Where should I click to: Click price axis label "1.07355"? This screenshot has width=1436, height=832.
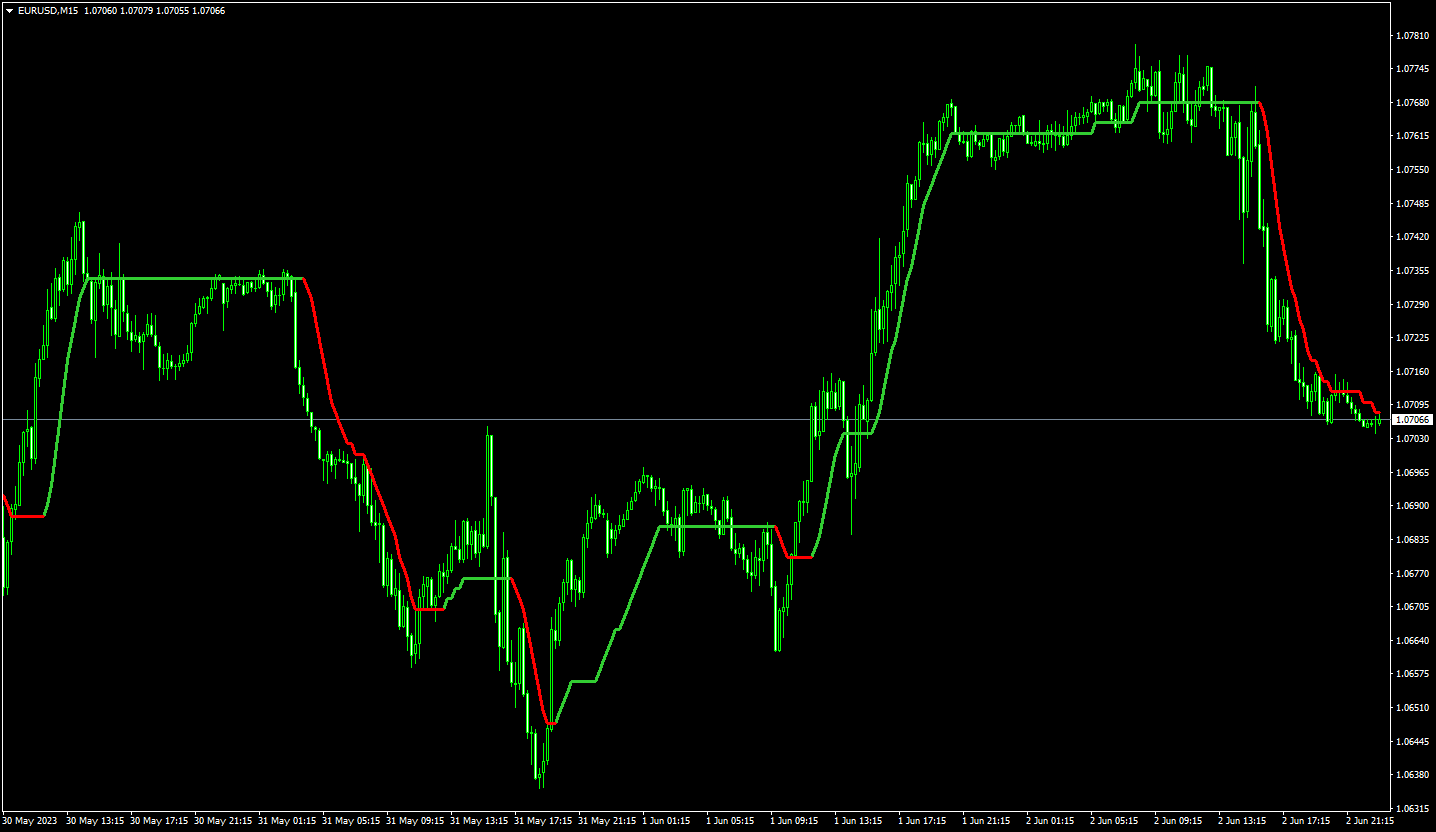[x=1412, y=271]
